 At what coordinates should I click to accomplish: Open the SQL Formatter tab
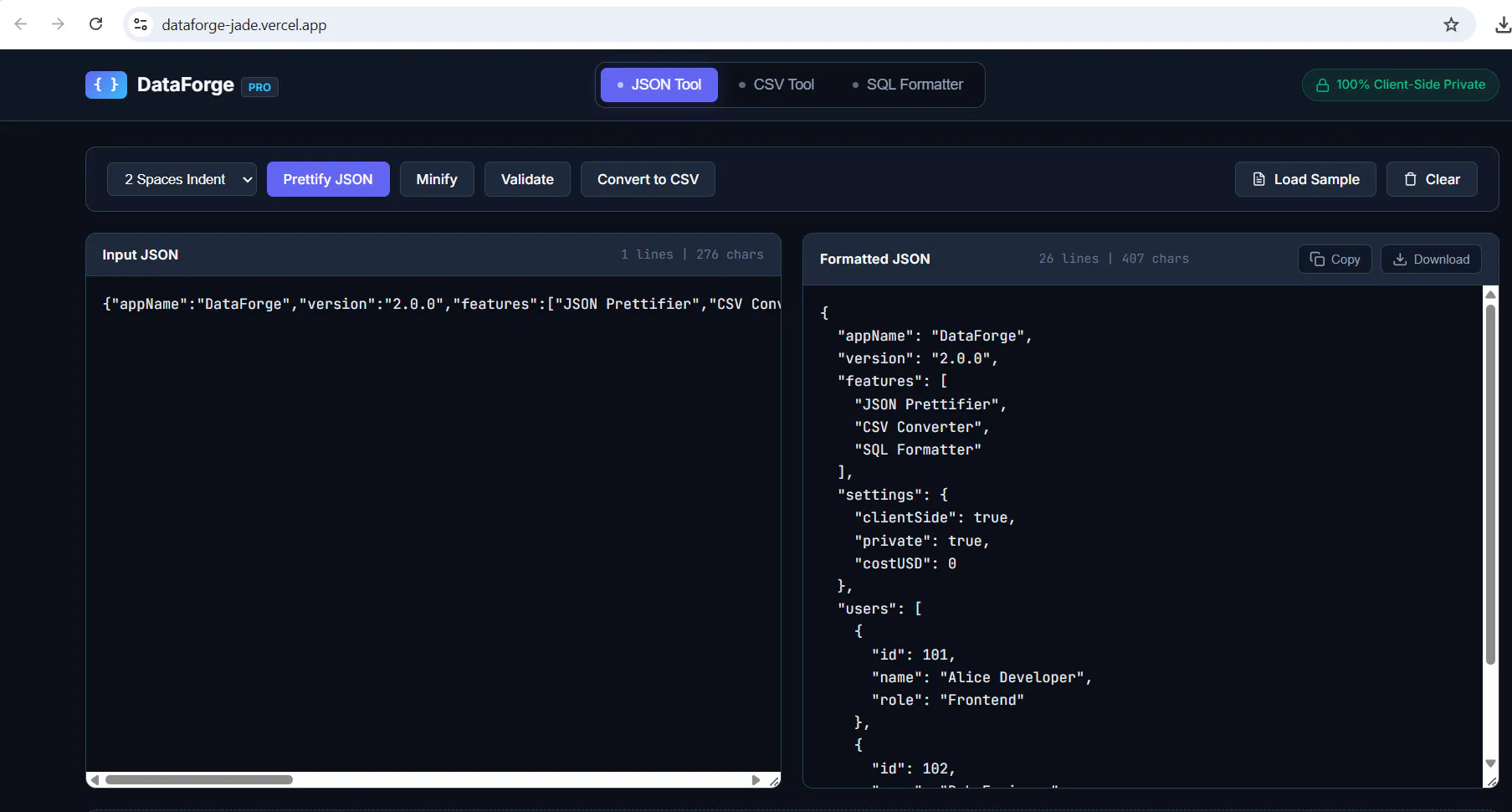coord(908,85)
